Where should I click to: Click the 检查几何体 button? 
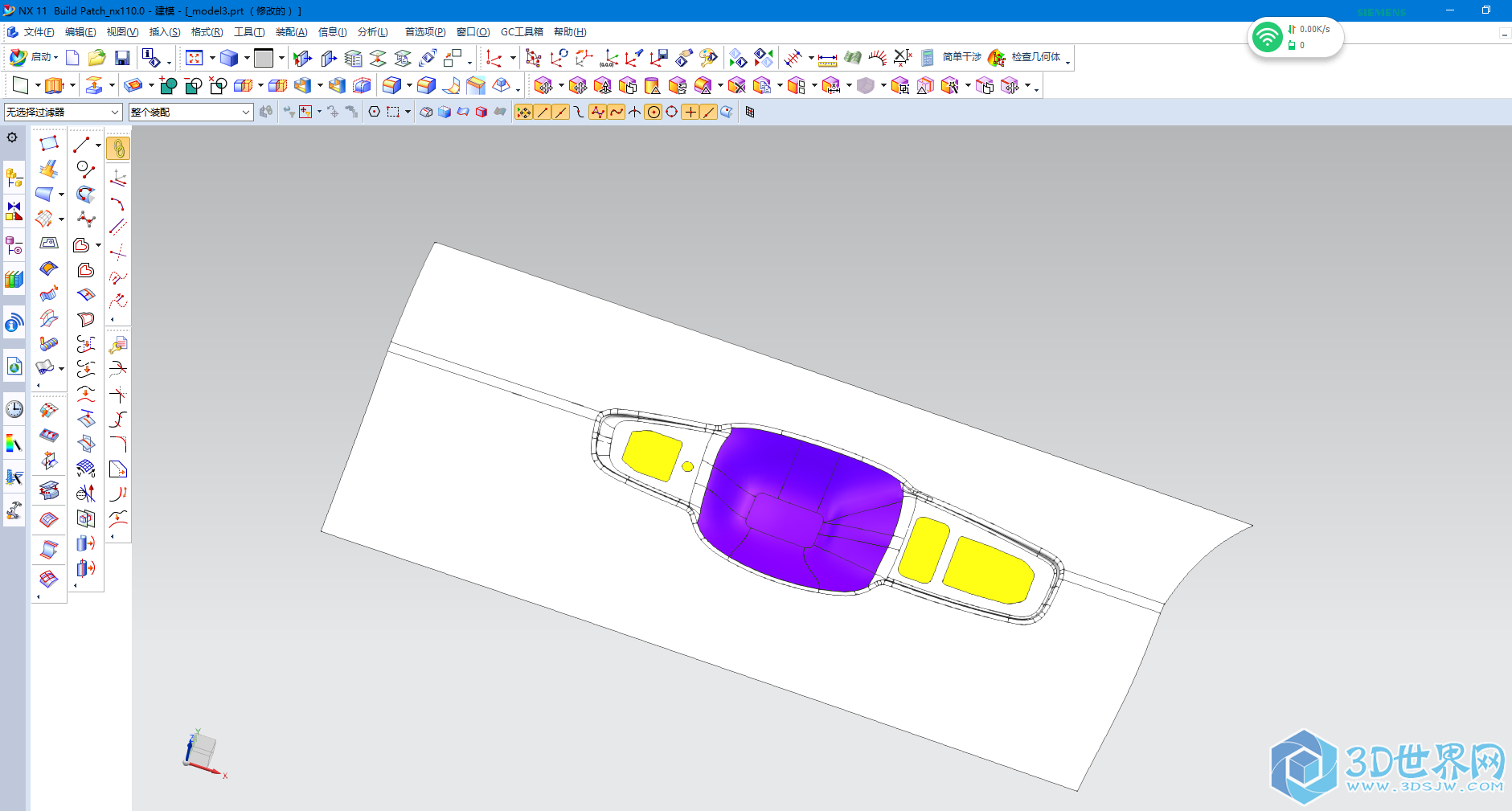pos(1026,57)
